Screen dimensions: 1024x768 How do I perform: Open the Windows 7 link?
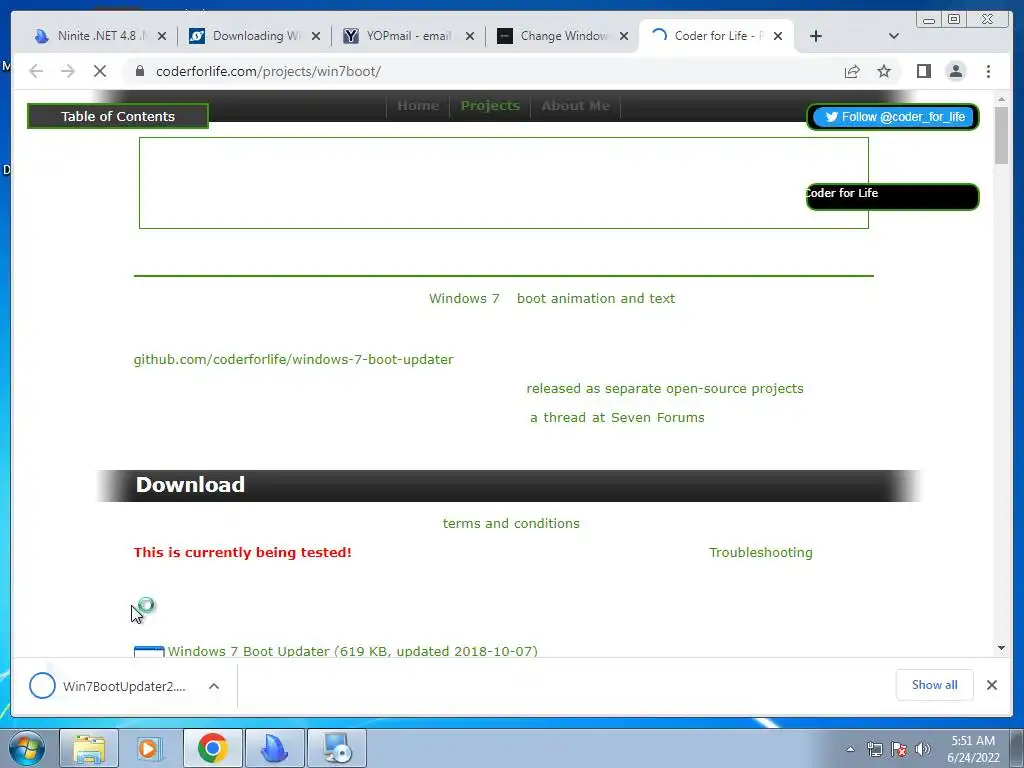point(464,298)
